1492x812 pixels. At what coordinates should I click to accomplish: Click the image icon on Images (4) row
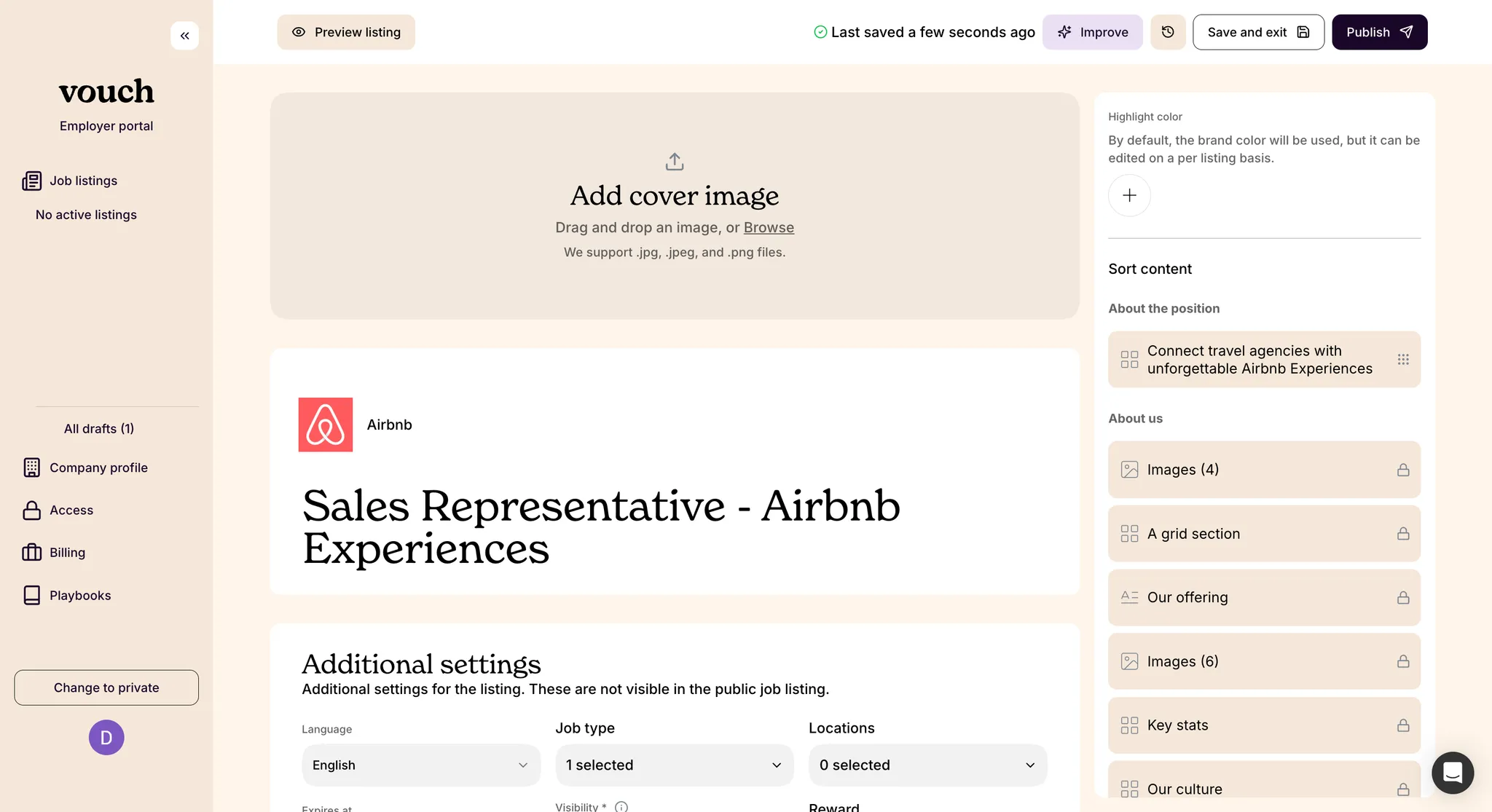[1129, 470]
